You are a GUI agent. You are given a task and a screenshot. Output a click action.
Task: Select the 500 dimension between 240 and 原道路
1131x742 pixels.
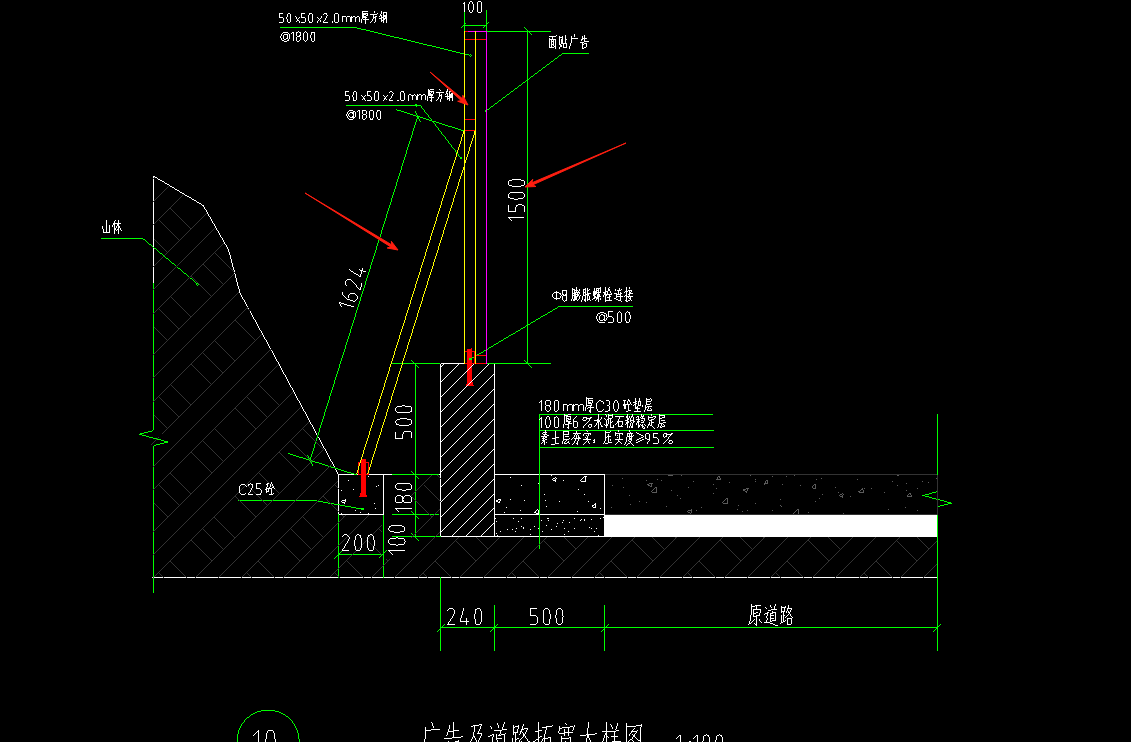coord(546,617)
